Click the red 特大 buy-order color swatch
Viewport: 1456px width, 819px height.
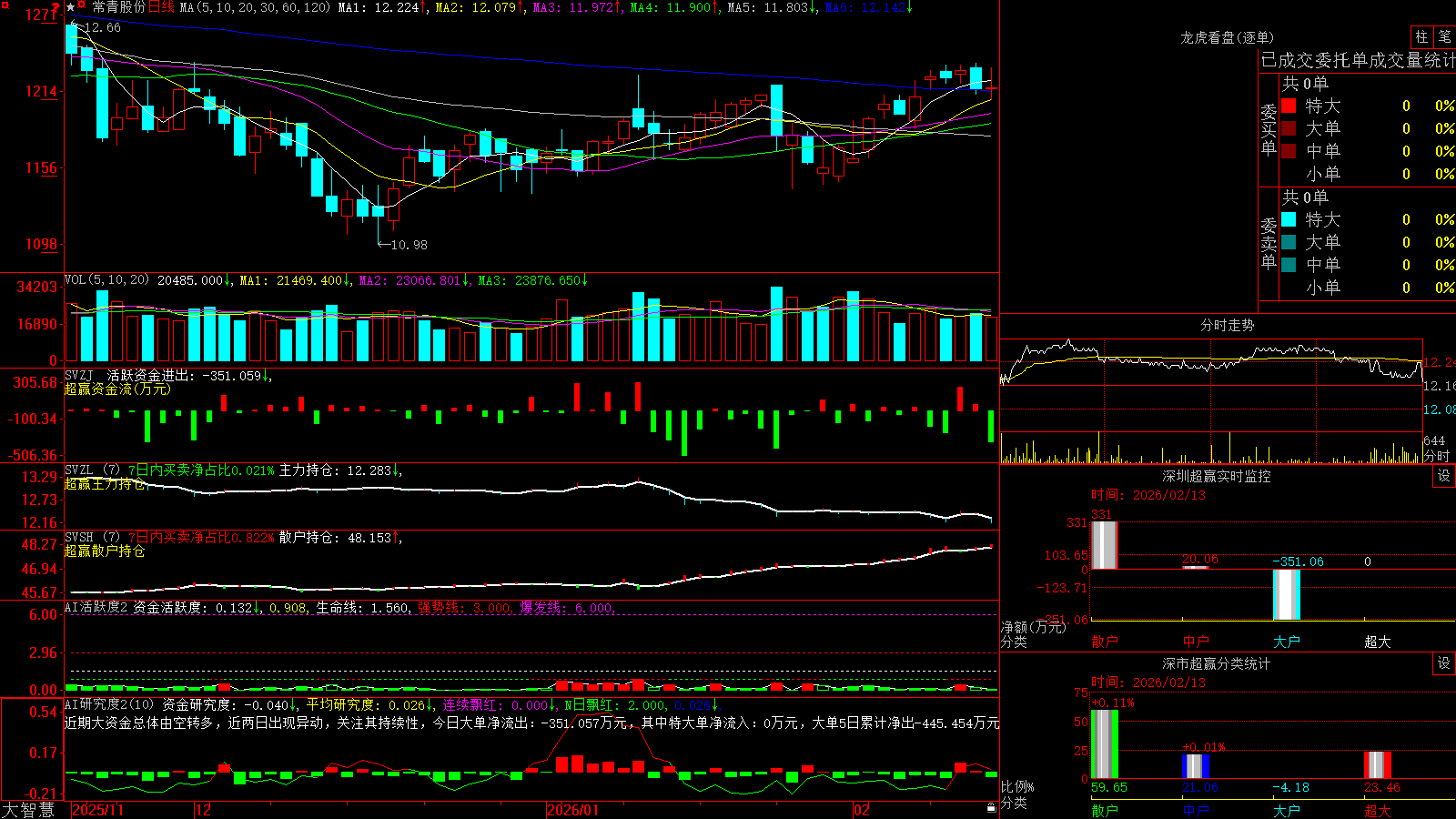pos(1289,106)
